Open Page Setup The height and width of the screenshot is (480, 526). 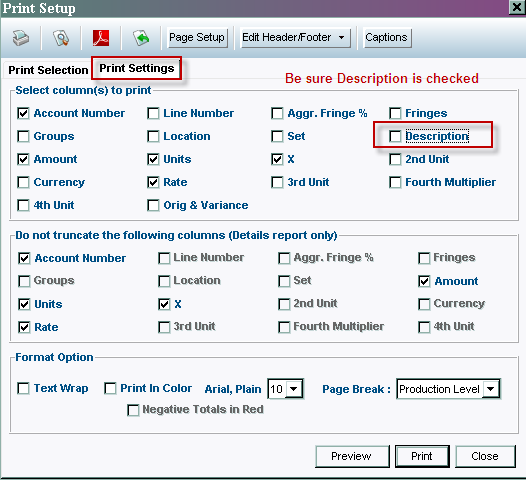pyautogui.click(x=197, y=38)
